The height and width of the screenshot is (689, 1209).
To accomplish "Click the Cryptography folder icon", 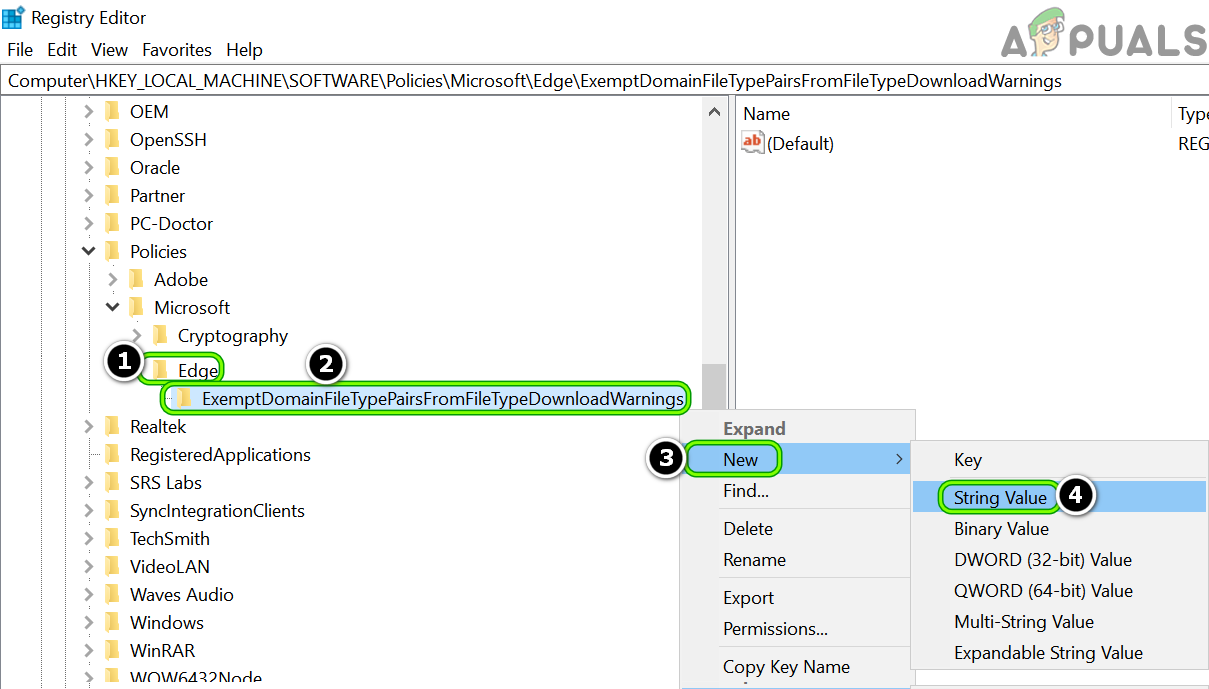I will tap(160, 335).
